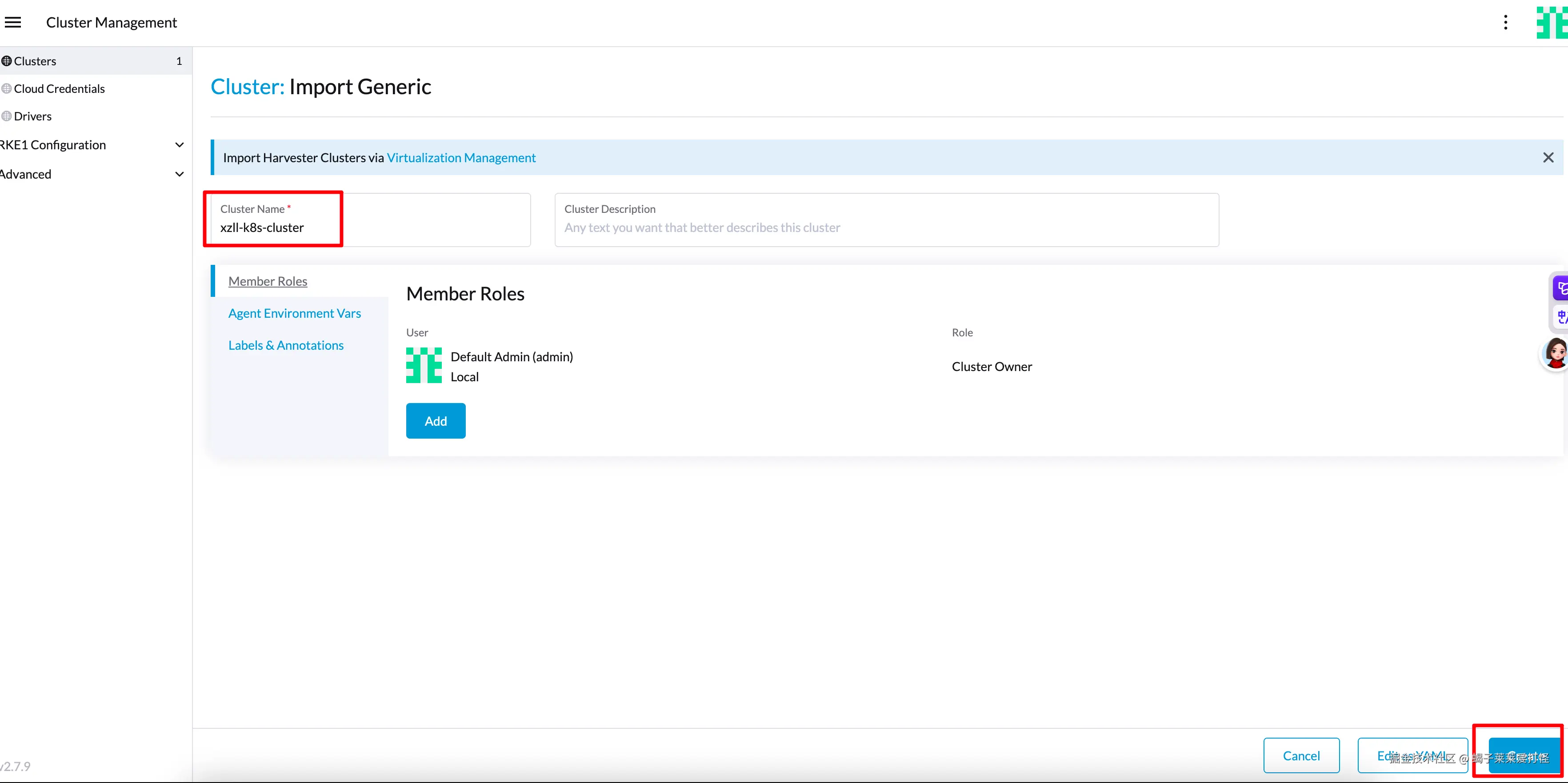Close the Harvester import banner
1568x783 pixels.
pyautogui.click(x=1548, y=158)
